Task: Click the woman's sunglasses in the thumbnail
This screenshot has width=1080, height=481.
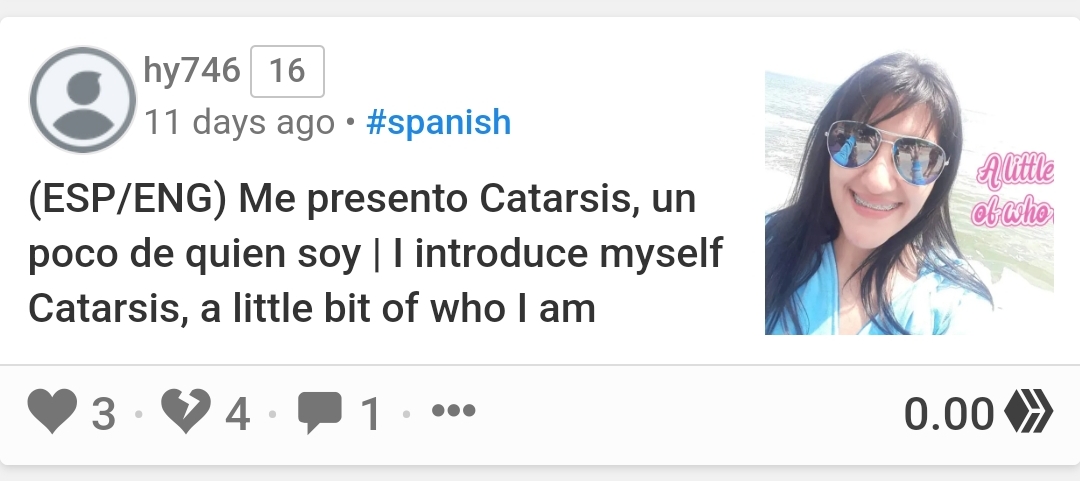Action: click(x=886, y=153)
